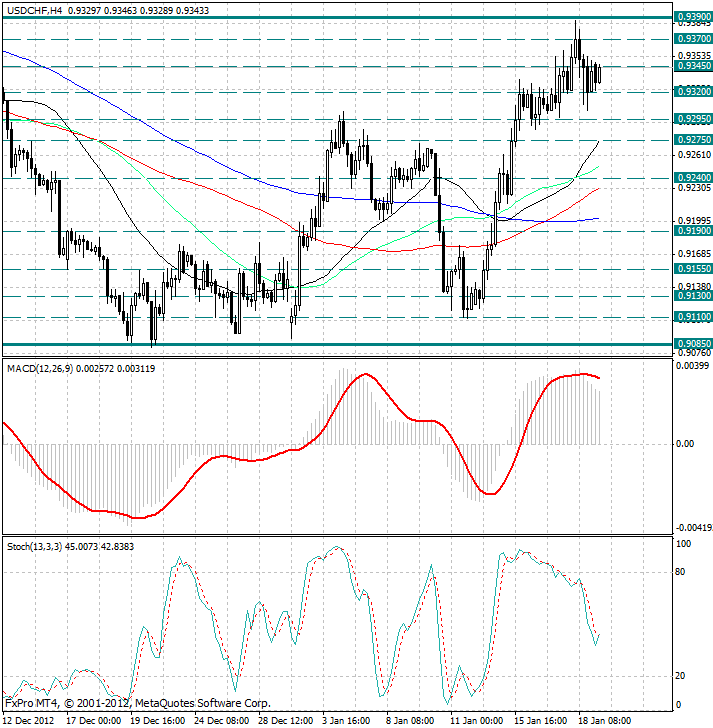Select the 0.9155 price level label
The width and height of the screenshot is (713, 728).
click(693, 269)
